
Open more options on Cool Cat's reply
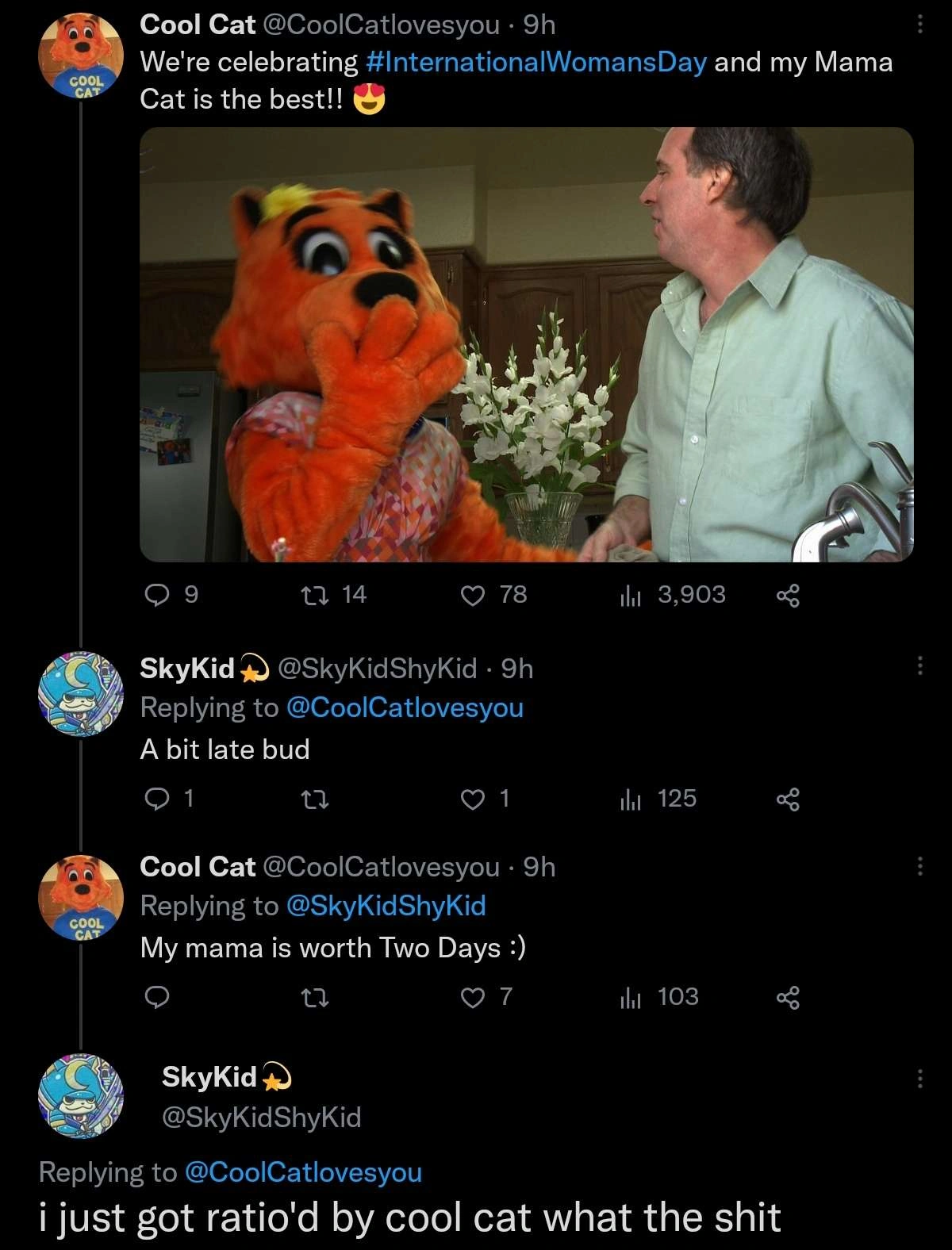coord(919,865)
